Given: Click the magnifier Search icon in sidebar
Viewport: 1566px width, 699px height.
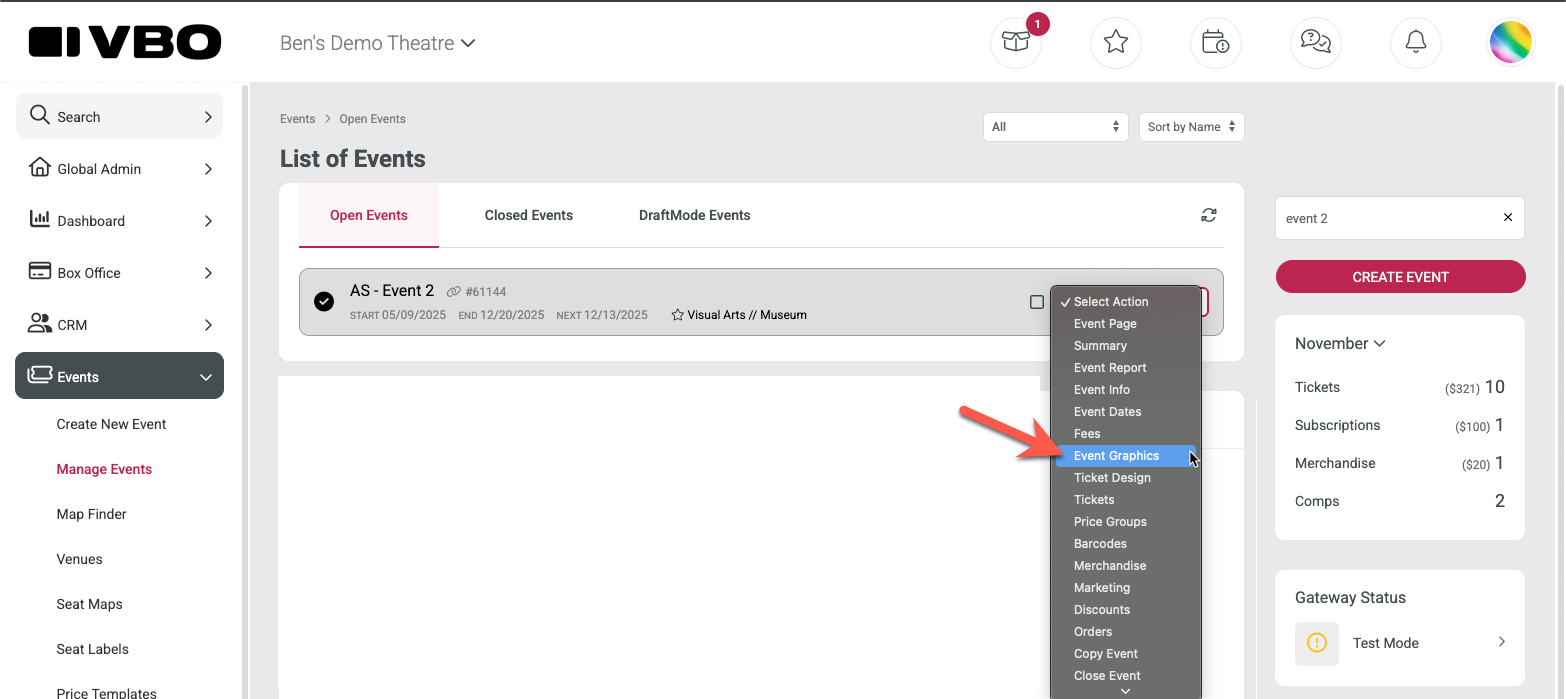Looking at the screenshot, I should [x=39, y=115].
